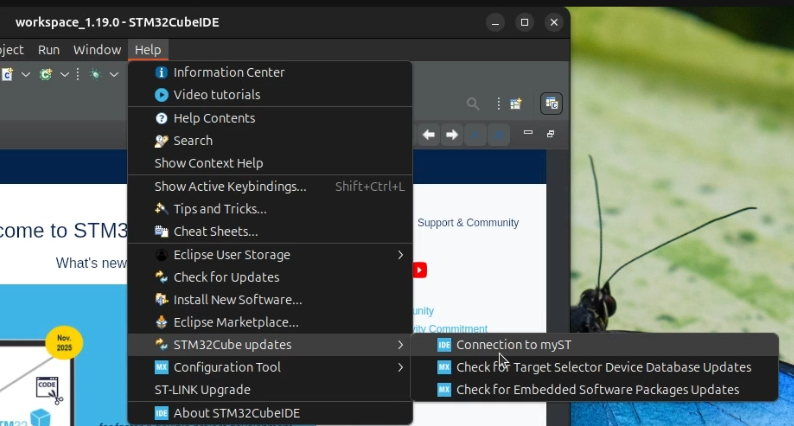794x426 pixels.
Task: Click the Search menu entry's icon
Action: 161,141
